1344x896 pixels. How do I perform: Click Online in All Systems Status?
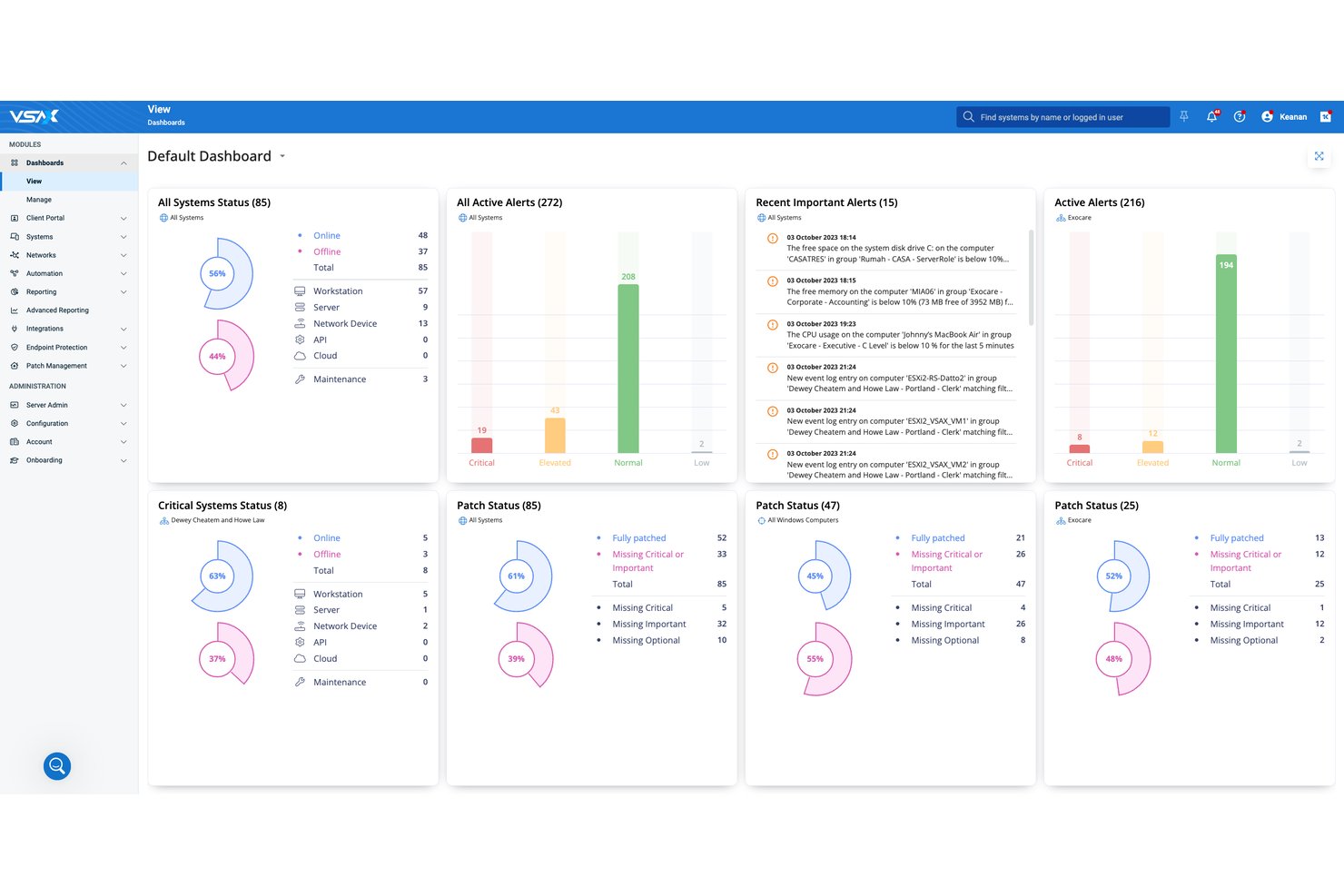pos(327,236)
